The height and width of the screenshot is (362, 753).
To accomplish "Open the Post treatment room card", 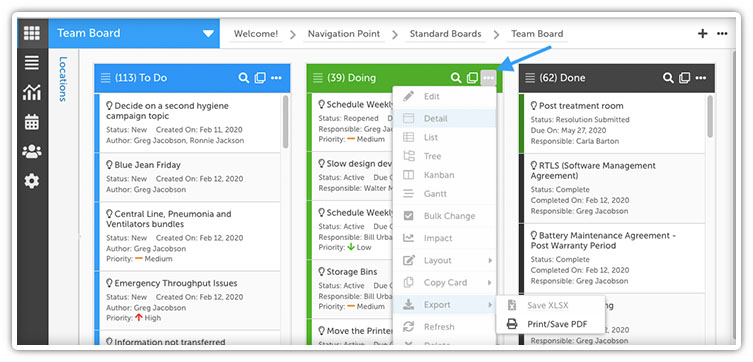I will click(612, 123).
